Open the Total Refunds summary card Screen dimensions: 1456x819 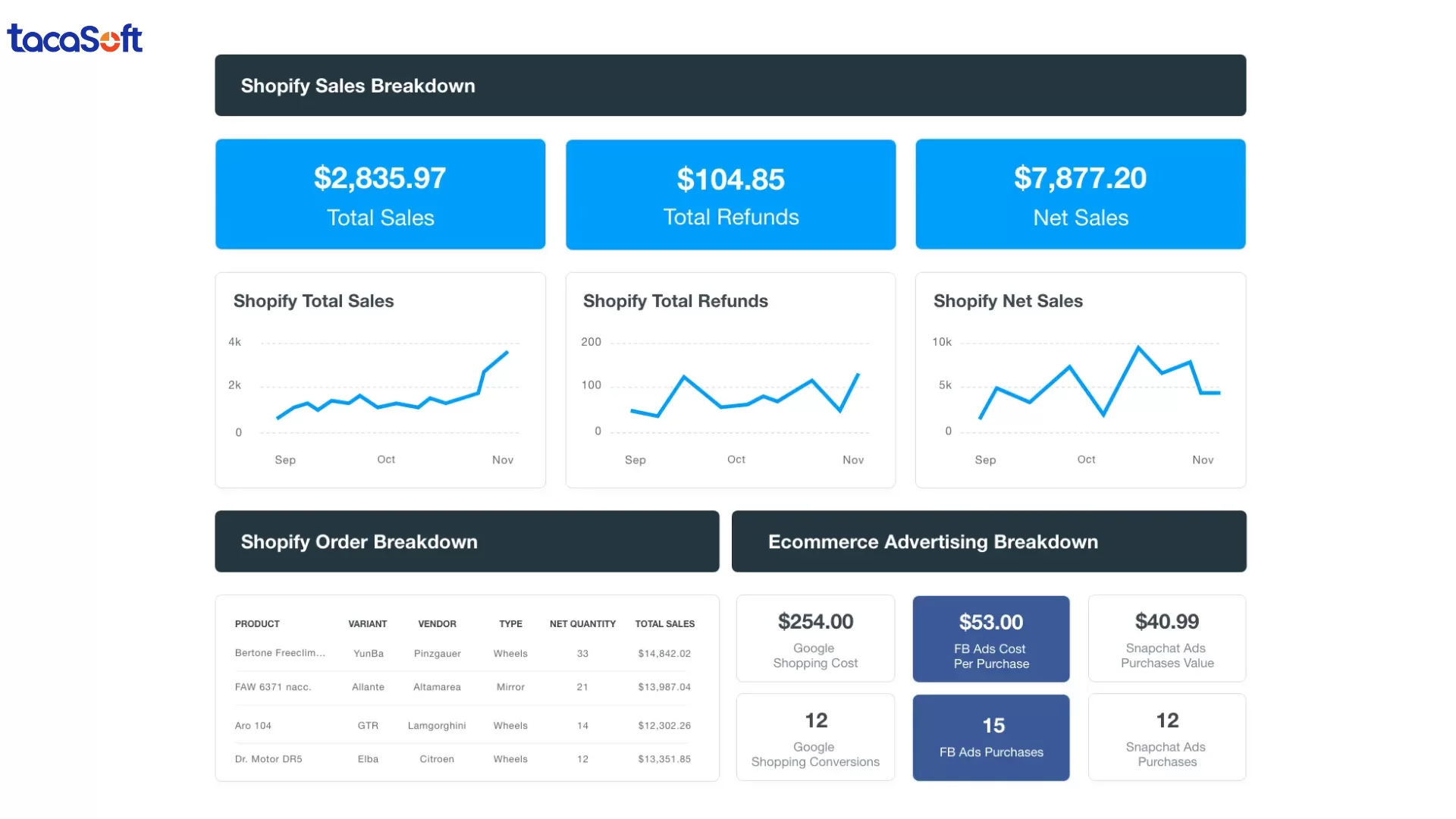[x=730, y=195]
